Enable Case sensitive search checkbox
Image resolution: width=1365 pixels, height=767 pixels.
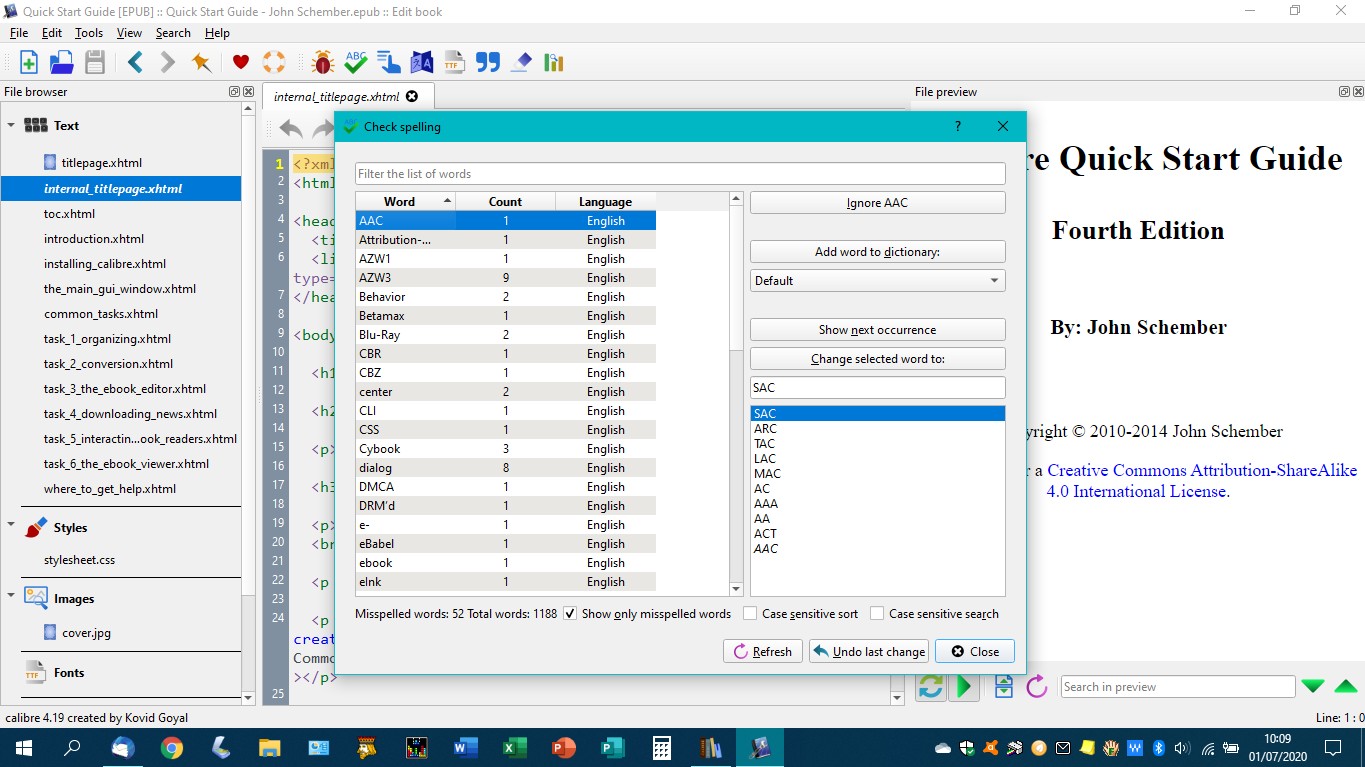coord(877,614)
